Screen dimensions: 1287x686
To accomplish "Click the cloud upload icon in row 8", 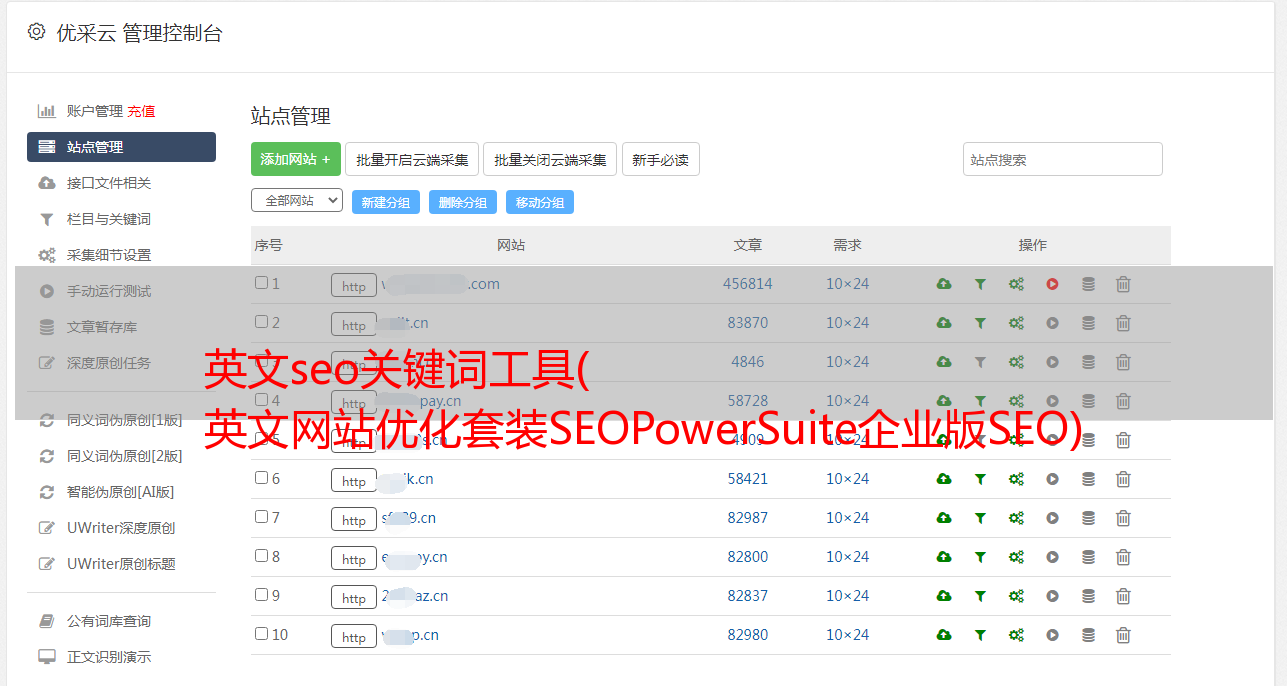I will click(x=944, y=557).
